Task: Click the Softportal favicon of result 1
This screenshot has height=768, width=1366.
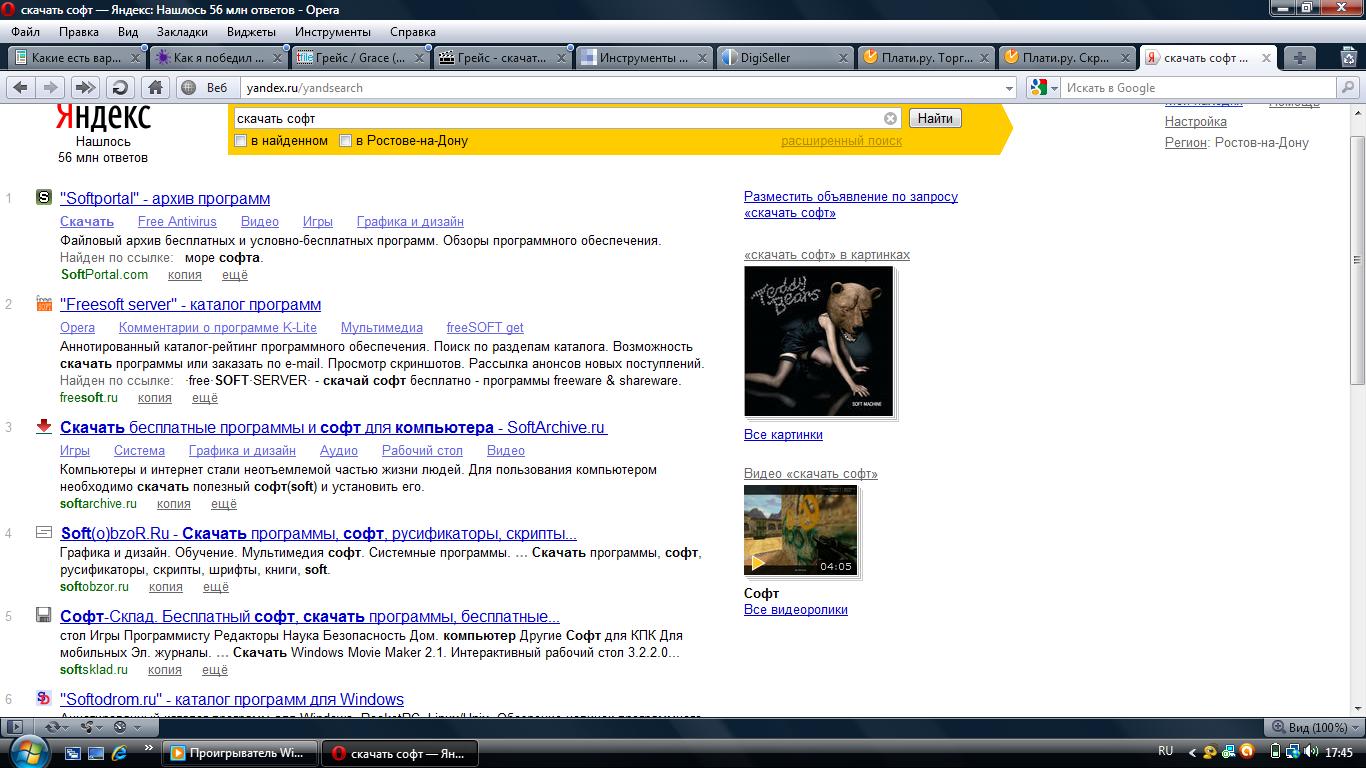Action: pyautogui.click(x=43, y=197)
